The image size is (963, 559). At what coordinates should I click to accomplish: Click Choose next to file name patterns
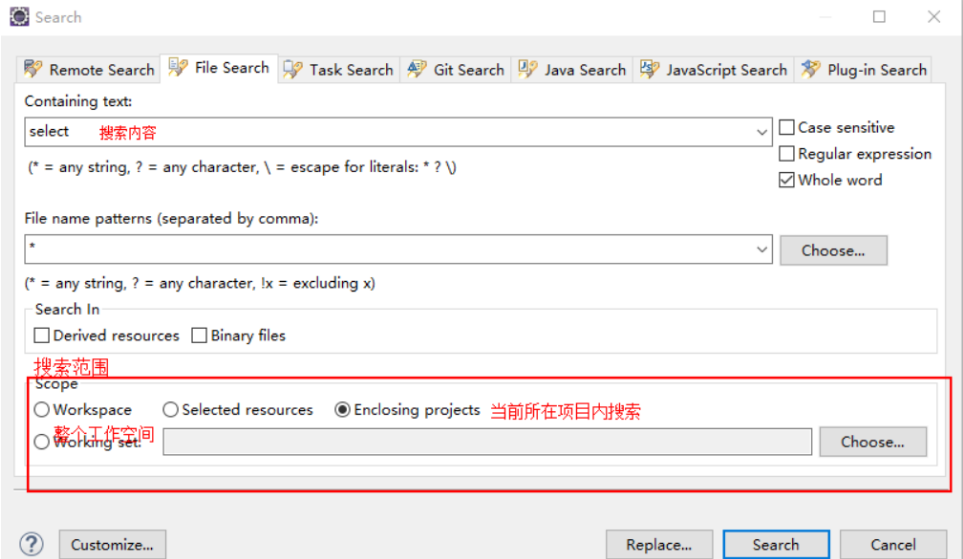click(x=833, y=251)
